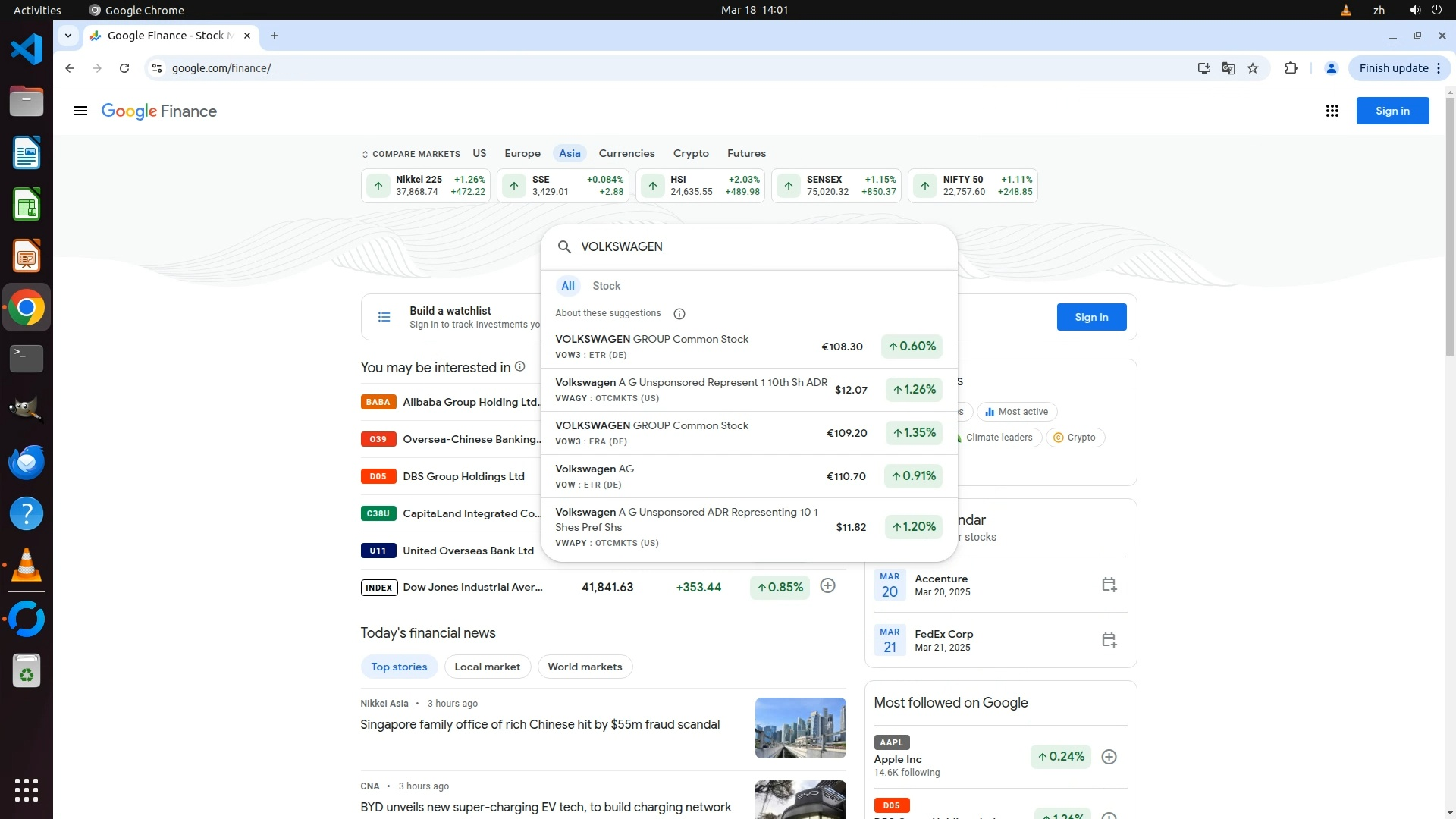Open the Google apps grid
Viewport: 1456px width, 819px height.
coord(1332,111)
